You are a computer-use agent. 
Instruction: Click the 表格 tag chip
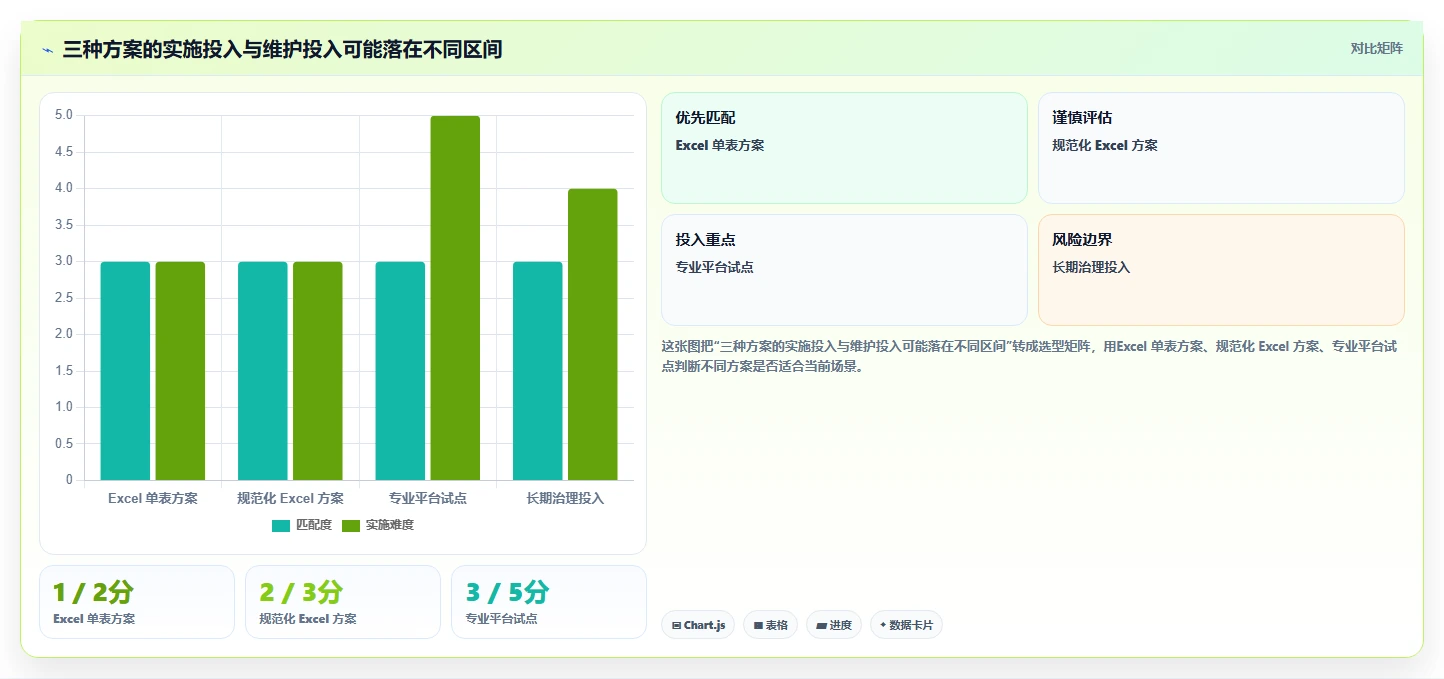coord(770,625)
